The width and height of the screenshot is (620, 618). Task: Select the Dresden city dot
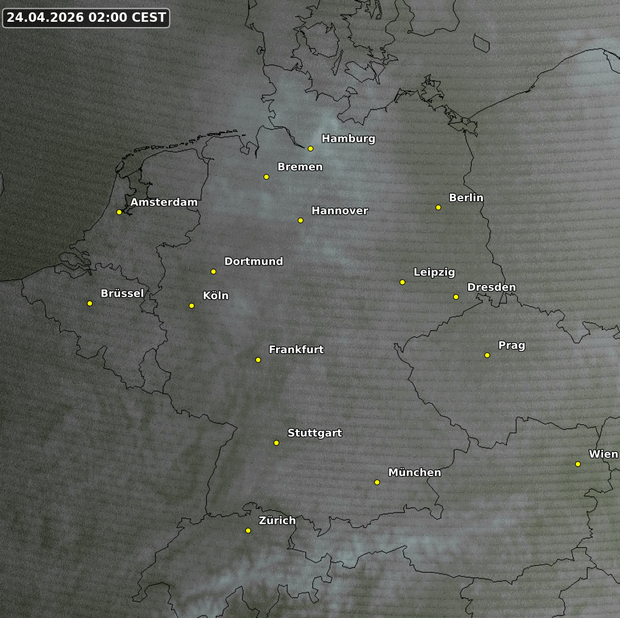click(456, 296)
